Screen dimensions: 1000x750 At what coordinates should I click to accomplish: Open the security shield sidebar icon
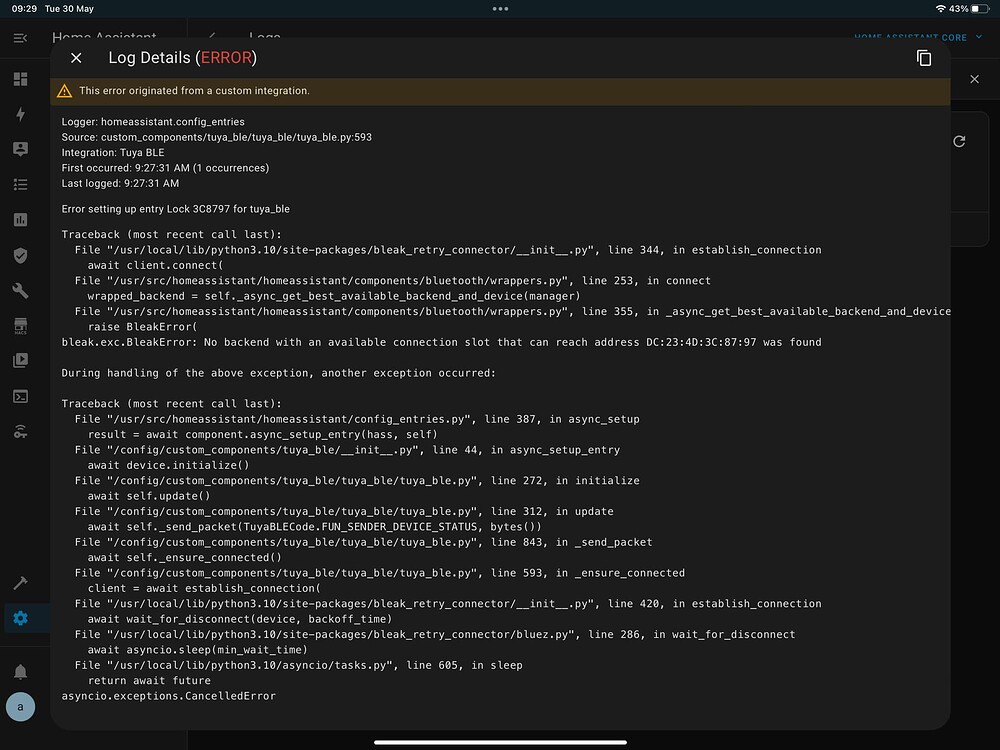[21, 255]
